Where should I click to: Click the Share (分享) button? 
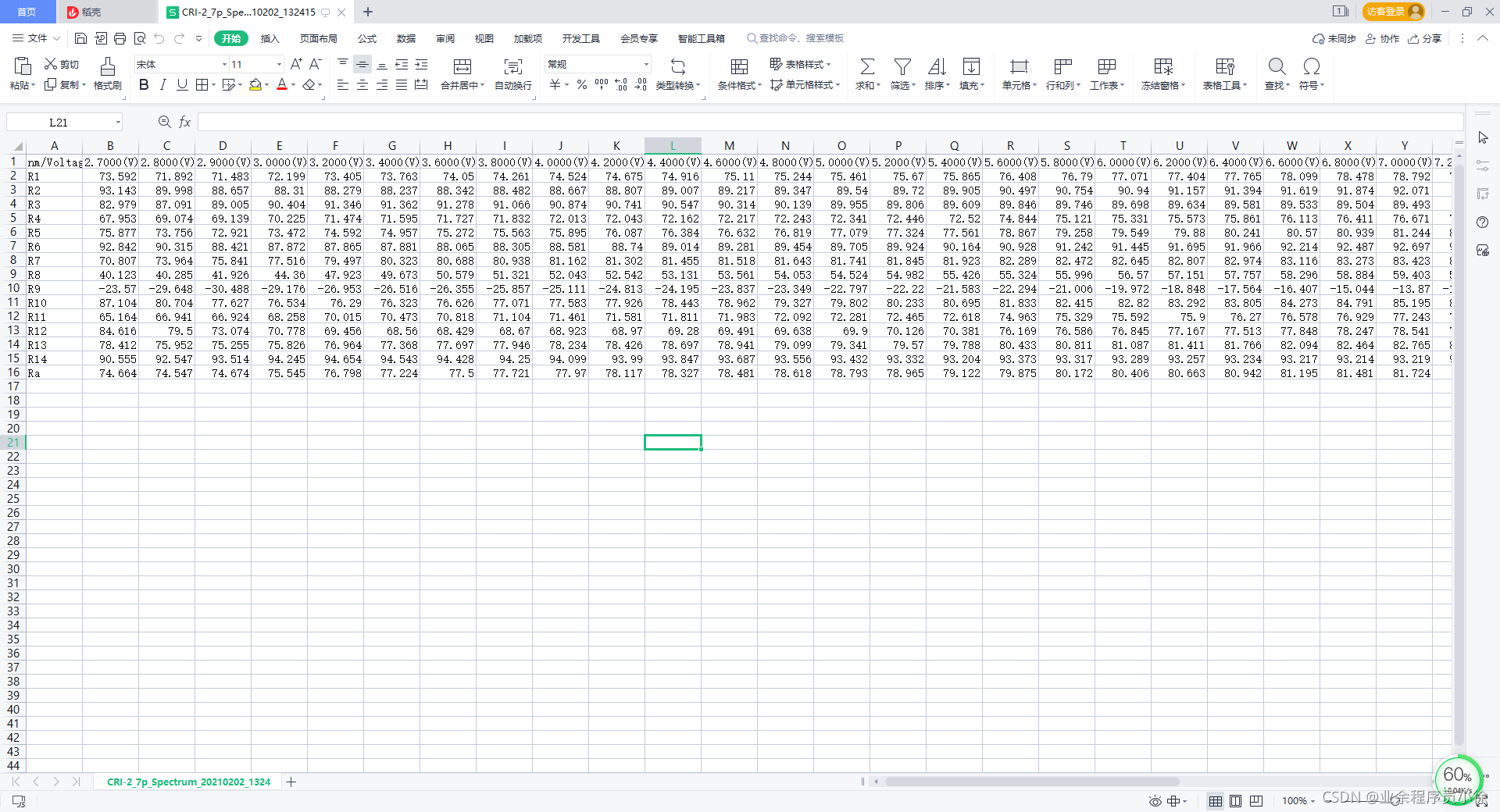1424,38
